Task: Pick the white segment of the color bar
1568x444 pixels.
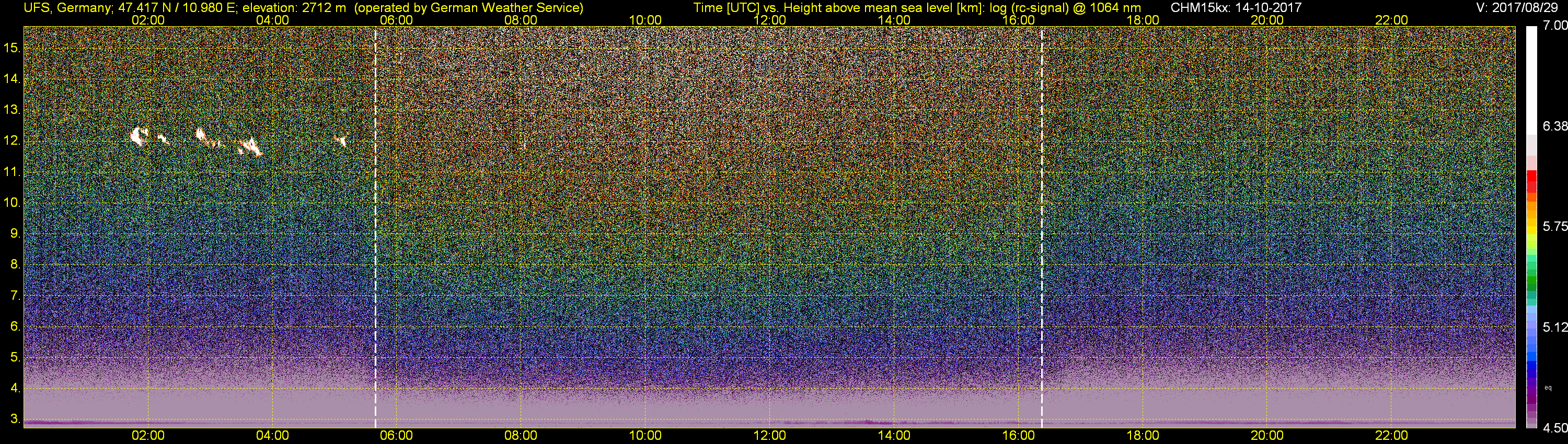Action: pyautogui.click(x=1531, y=80)
